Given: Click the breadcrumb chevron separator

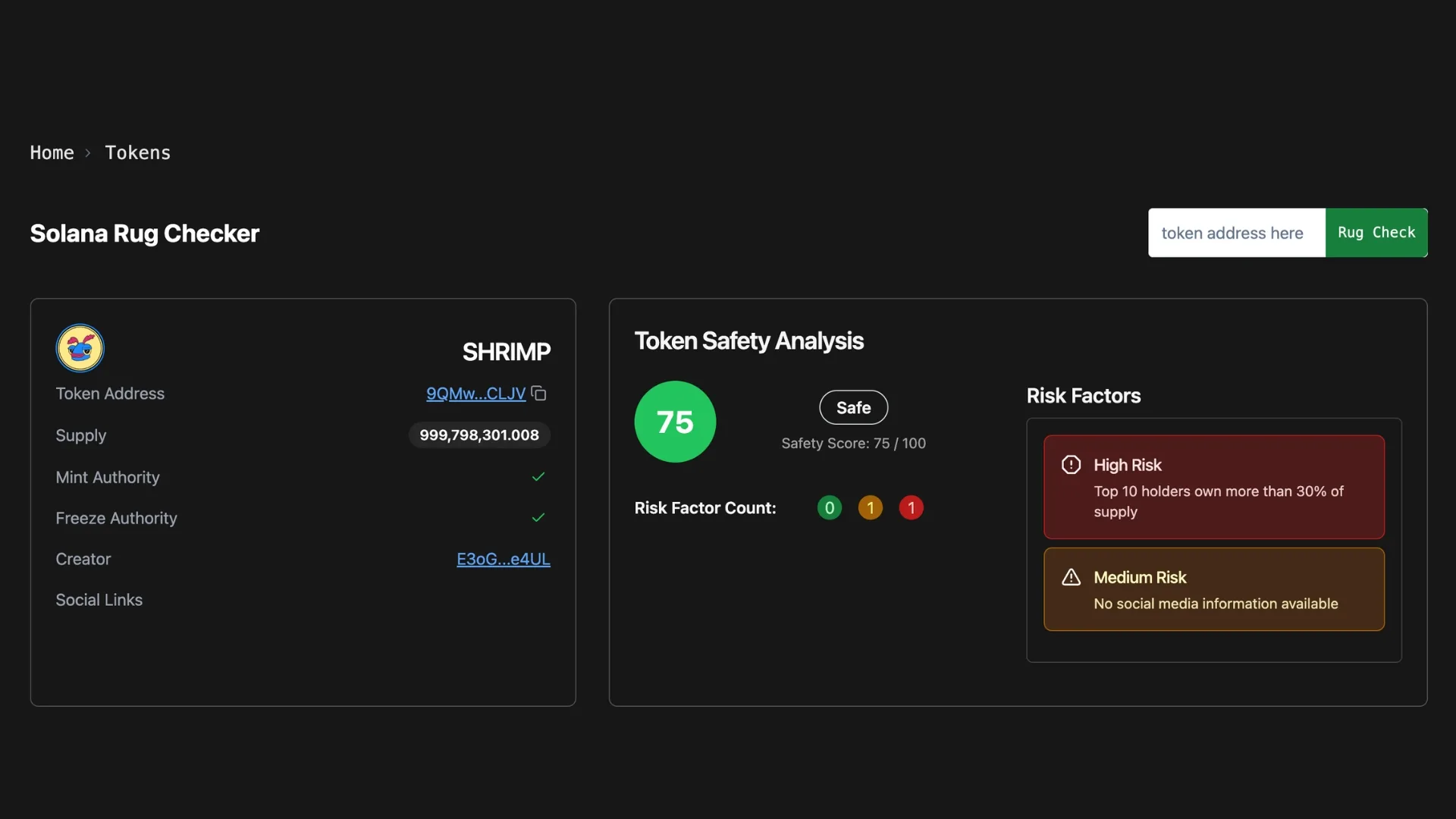Looking at the screenshot, I should coord(88,153).
